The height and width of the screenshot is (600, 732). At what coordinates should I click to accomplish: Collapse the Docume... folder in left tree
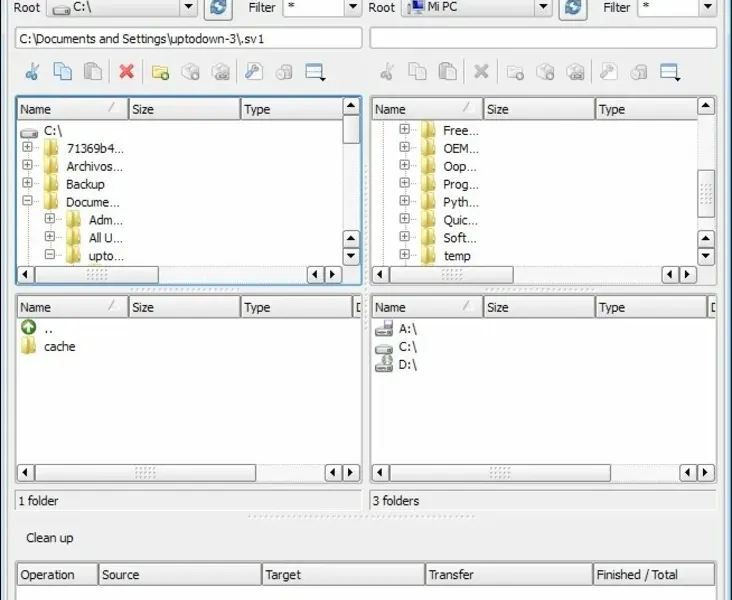[x=27, y=201]
